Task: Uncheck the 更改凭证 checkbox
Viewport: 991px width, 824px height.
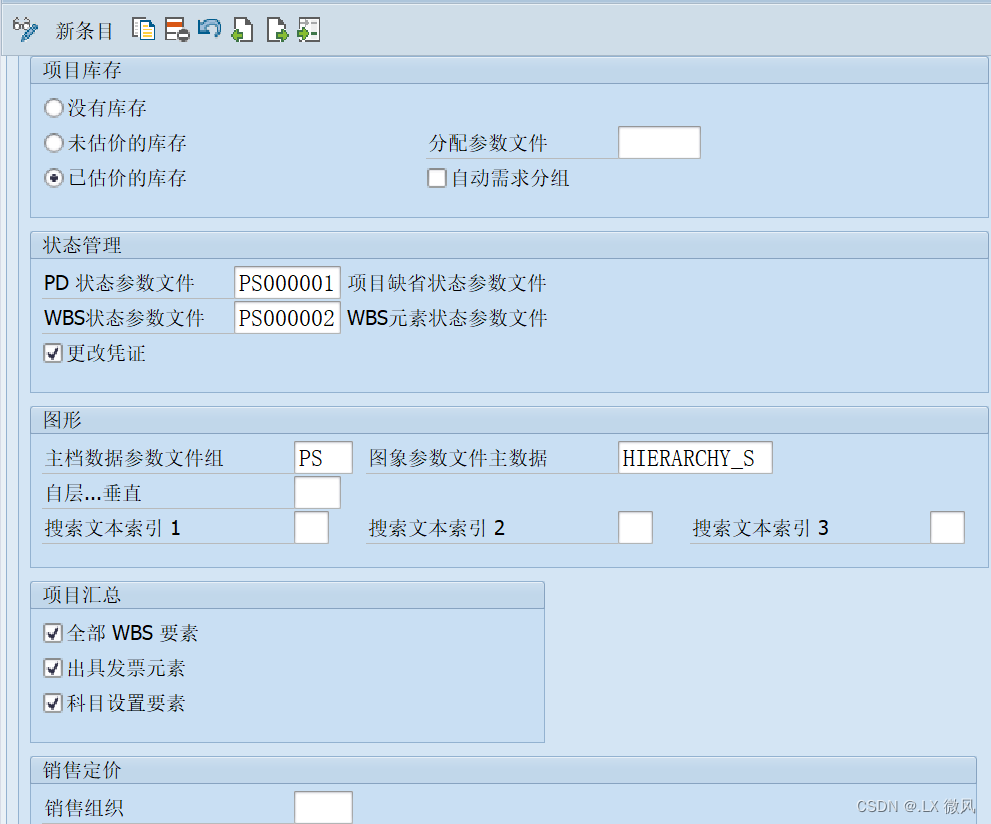Action: pos(52,353)
